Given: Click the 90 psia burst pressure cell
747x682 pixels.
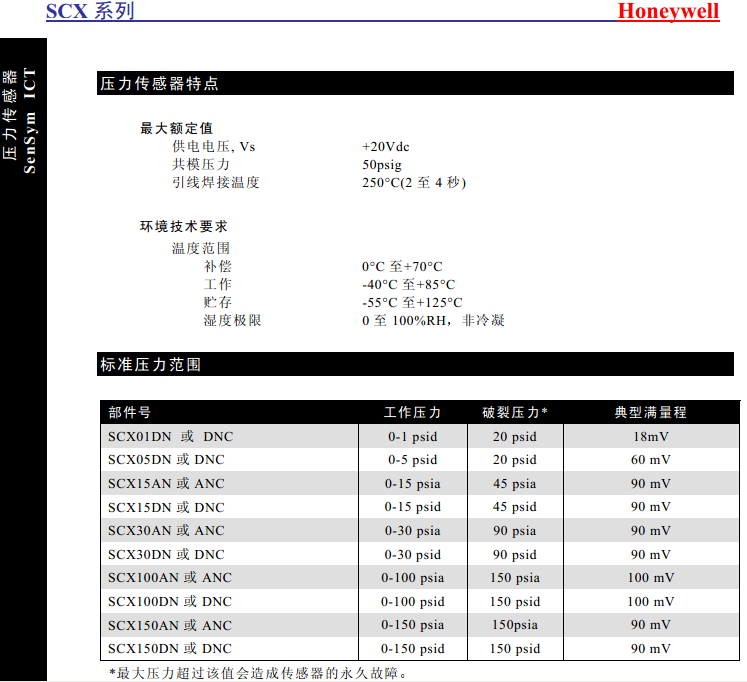Looking at the screenshot, I should point(515,531).
